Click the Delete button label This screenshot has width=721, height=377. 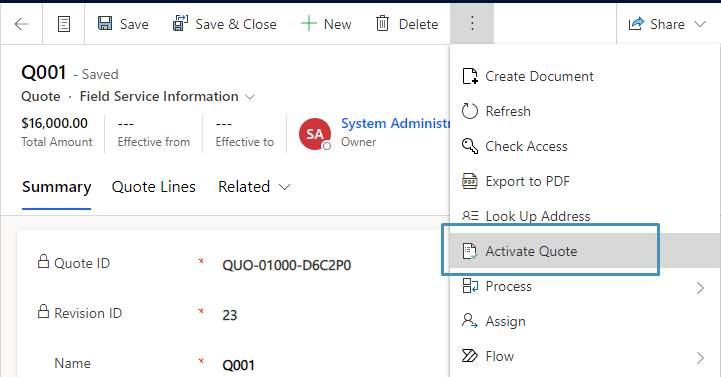tap(418, 24)
